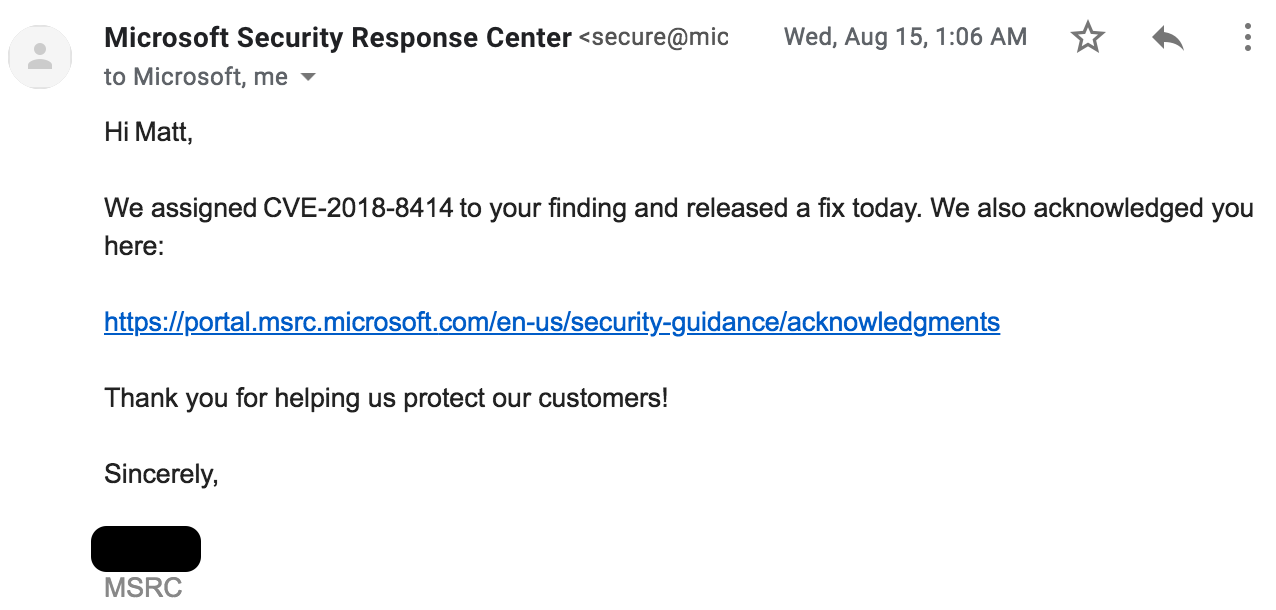
Task: Click "here:" before the link
Action: tap(134, 246)
